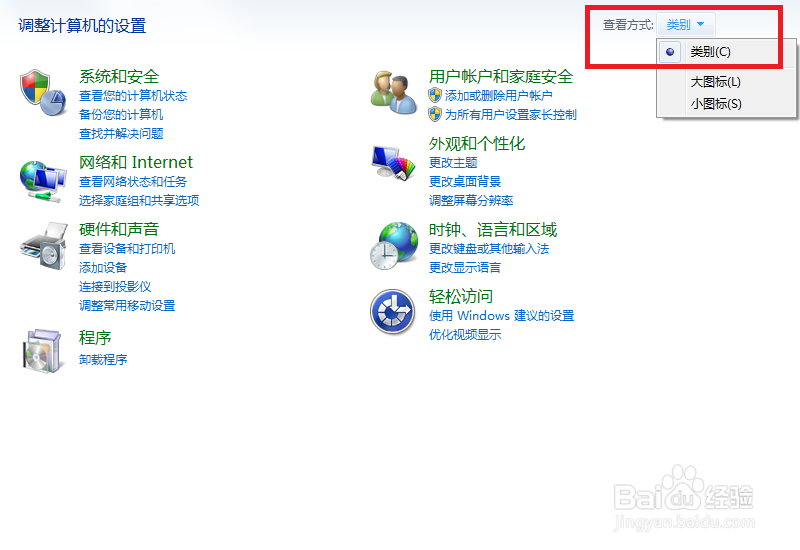Open the 用户帐户和家庭安全 people icon

click(x=393, y=92)
